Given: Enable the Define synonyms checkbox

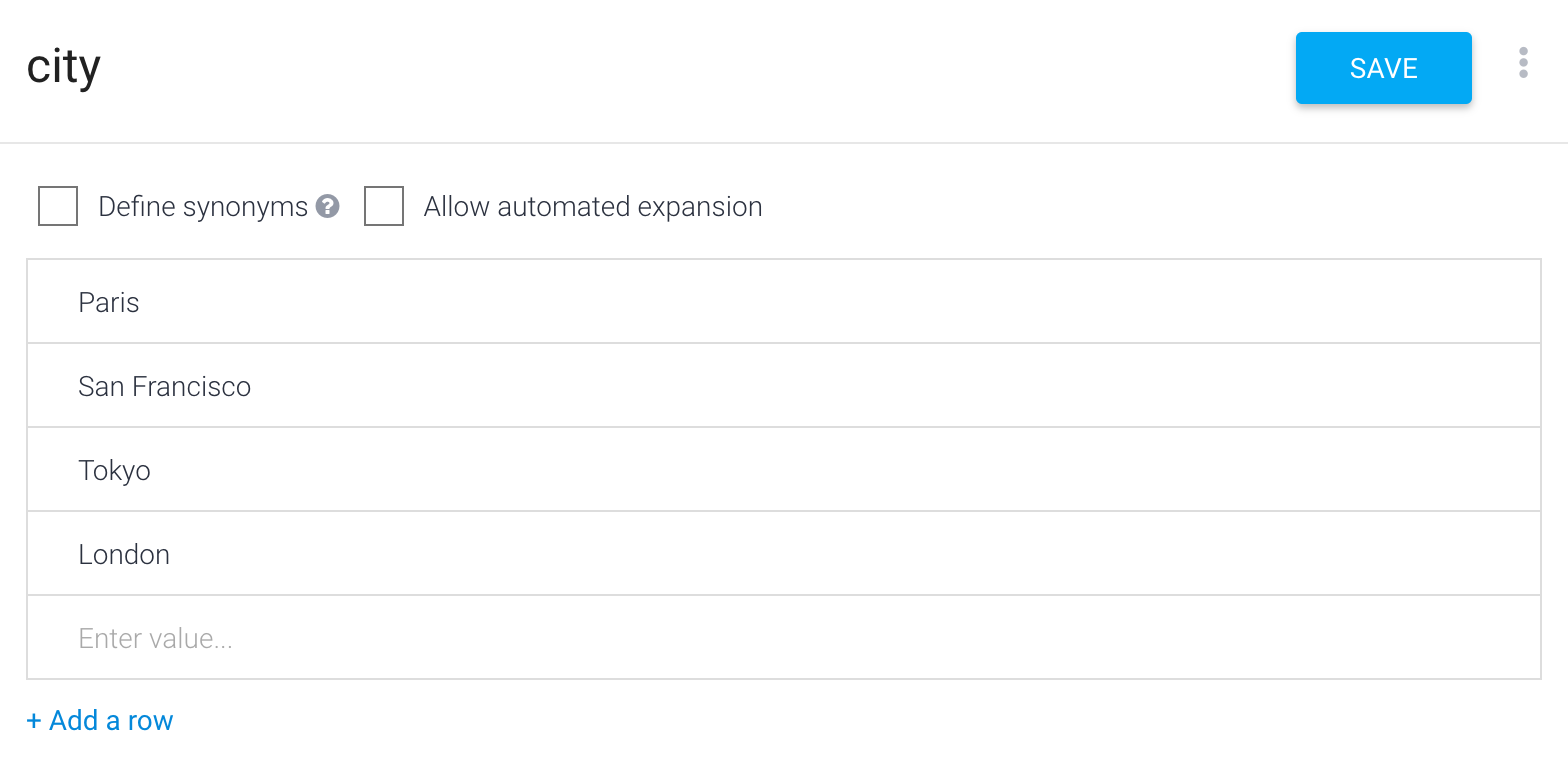Looking at the screenshot, I should 58,206.
